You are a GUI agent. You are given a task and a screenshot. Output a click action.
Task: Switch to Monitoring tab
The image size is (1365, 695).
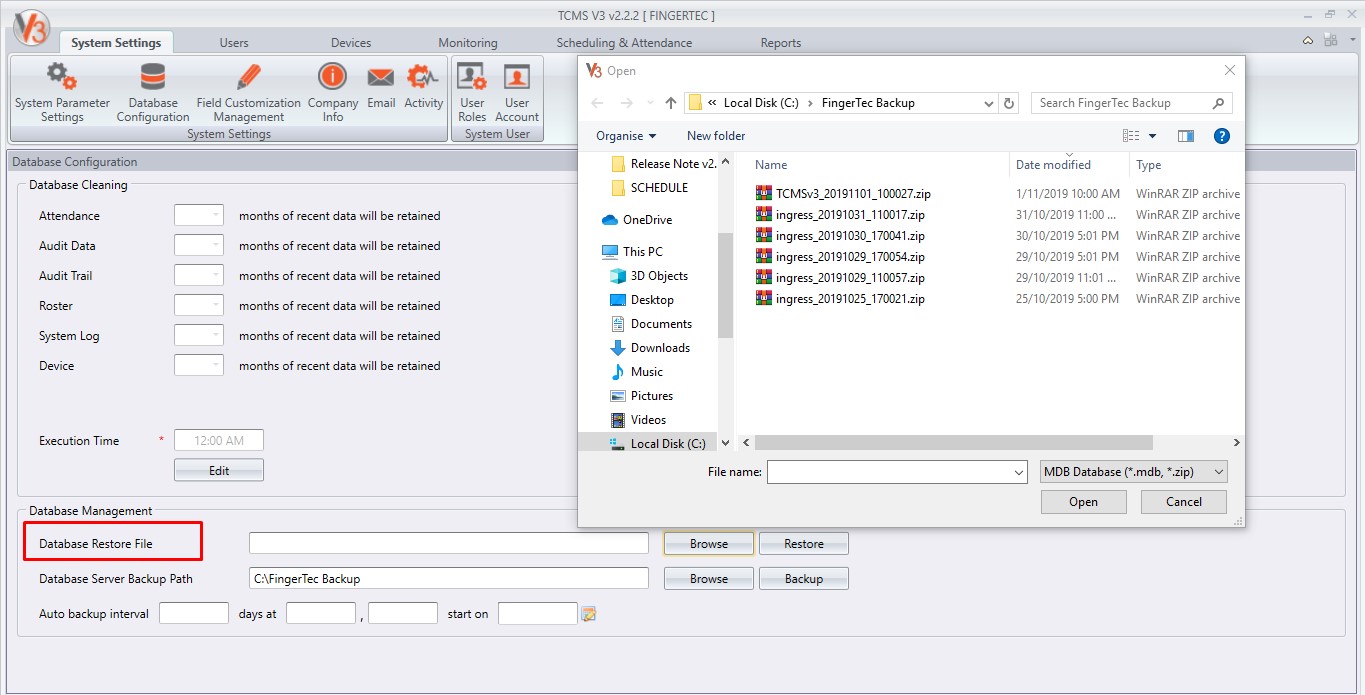click(x=468, y=43)
